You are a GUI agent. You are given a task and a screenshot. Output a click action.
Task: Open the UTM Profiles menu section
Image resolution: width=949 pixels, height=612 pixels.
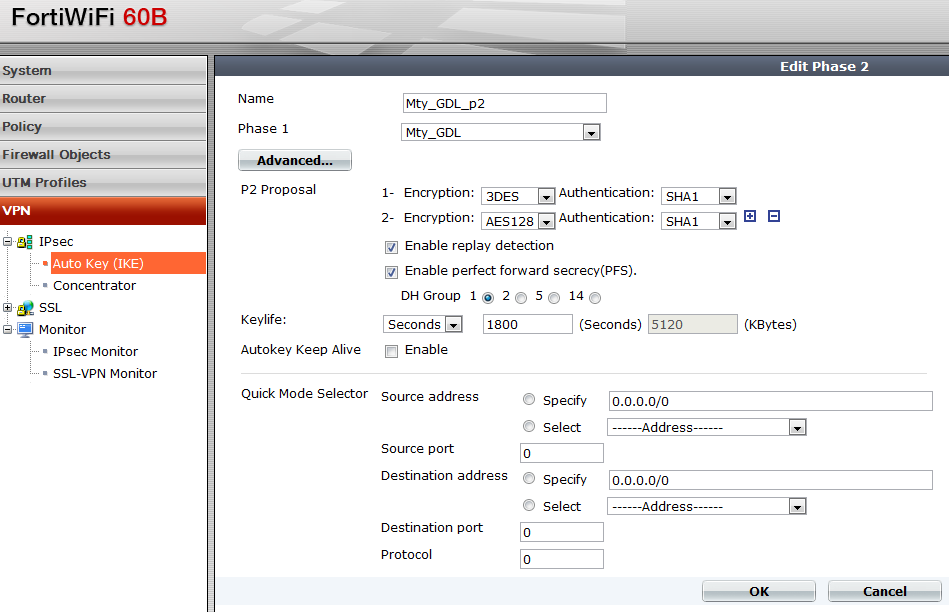pos(103,182)
